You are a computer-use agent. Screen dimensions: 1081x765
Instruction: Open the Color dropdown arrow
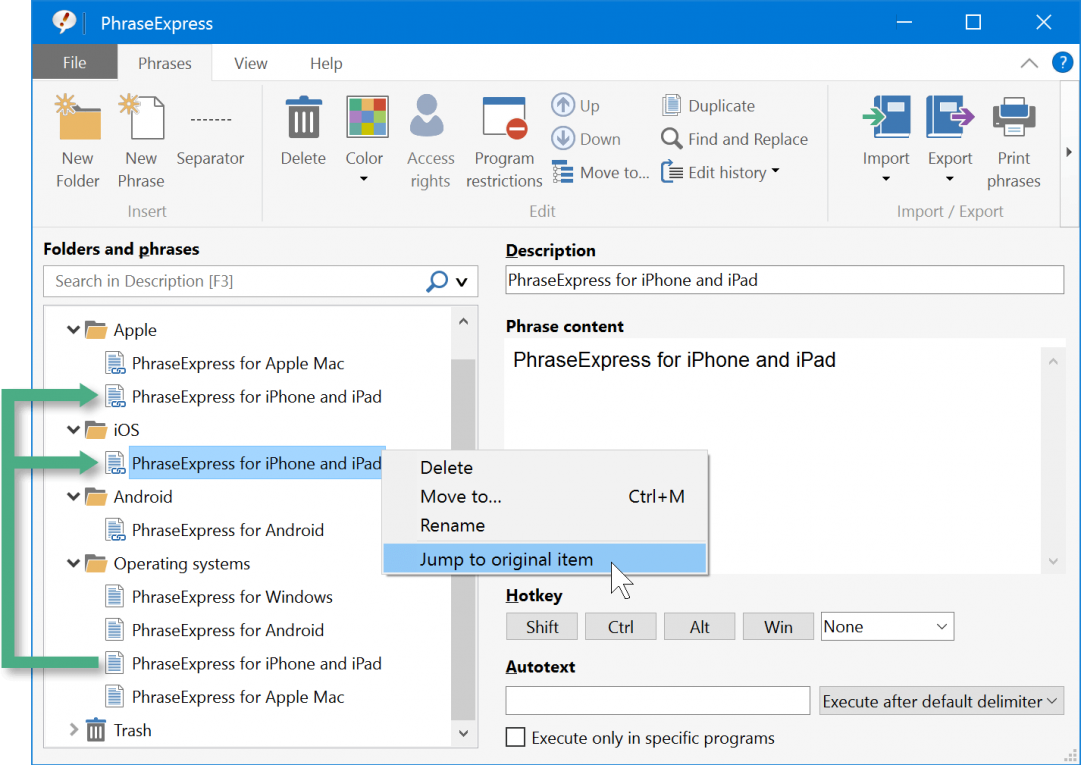click(364, 179)
